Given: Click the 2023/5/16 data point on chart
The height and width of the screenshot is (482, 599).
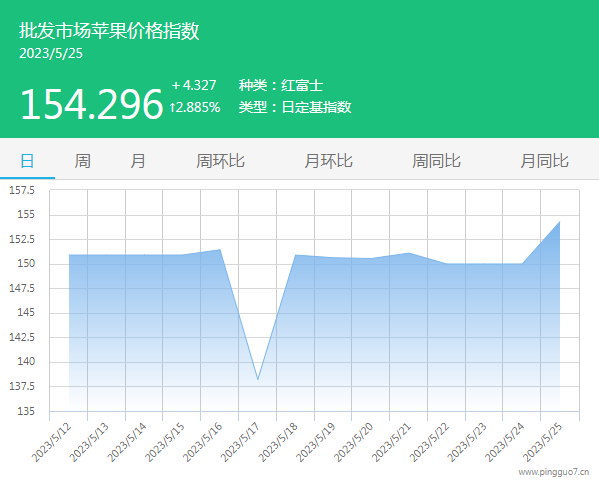Looking at the screenshot, I should coord(220,250).
